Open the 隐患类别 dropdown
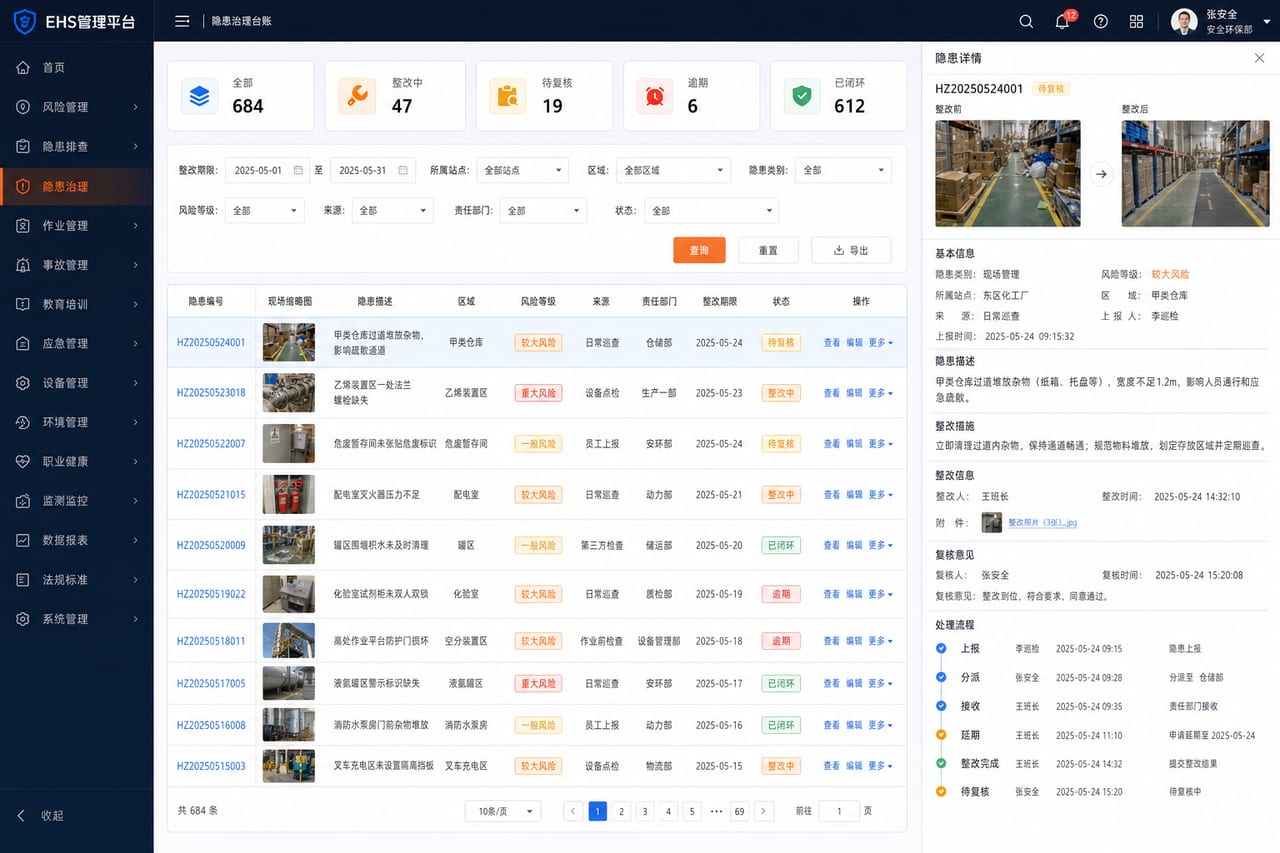The height and width of the screenshot is (853, 1280). pyautogui.click(x=842, y=170)
